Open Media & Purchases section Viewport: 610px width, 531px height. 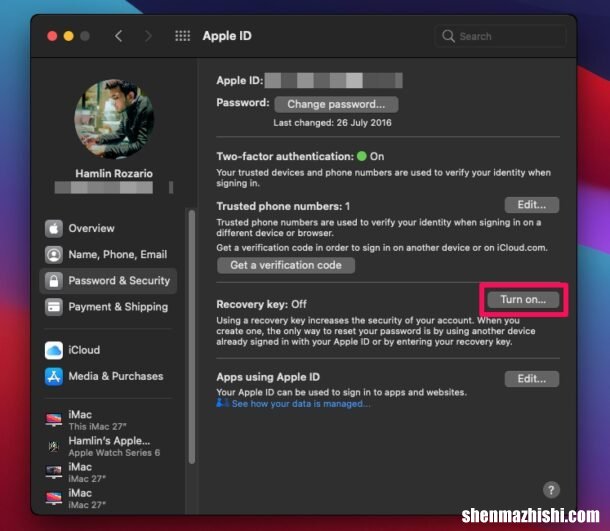coord(108,376)
